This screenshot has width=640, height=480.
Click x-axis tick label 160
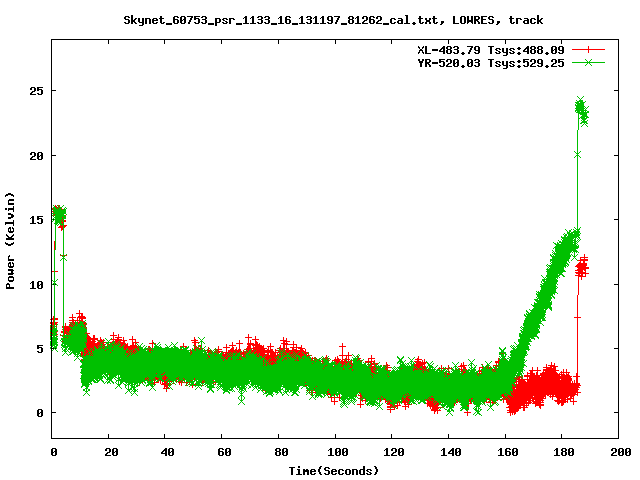[x=508, y=452]
